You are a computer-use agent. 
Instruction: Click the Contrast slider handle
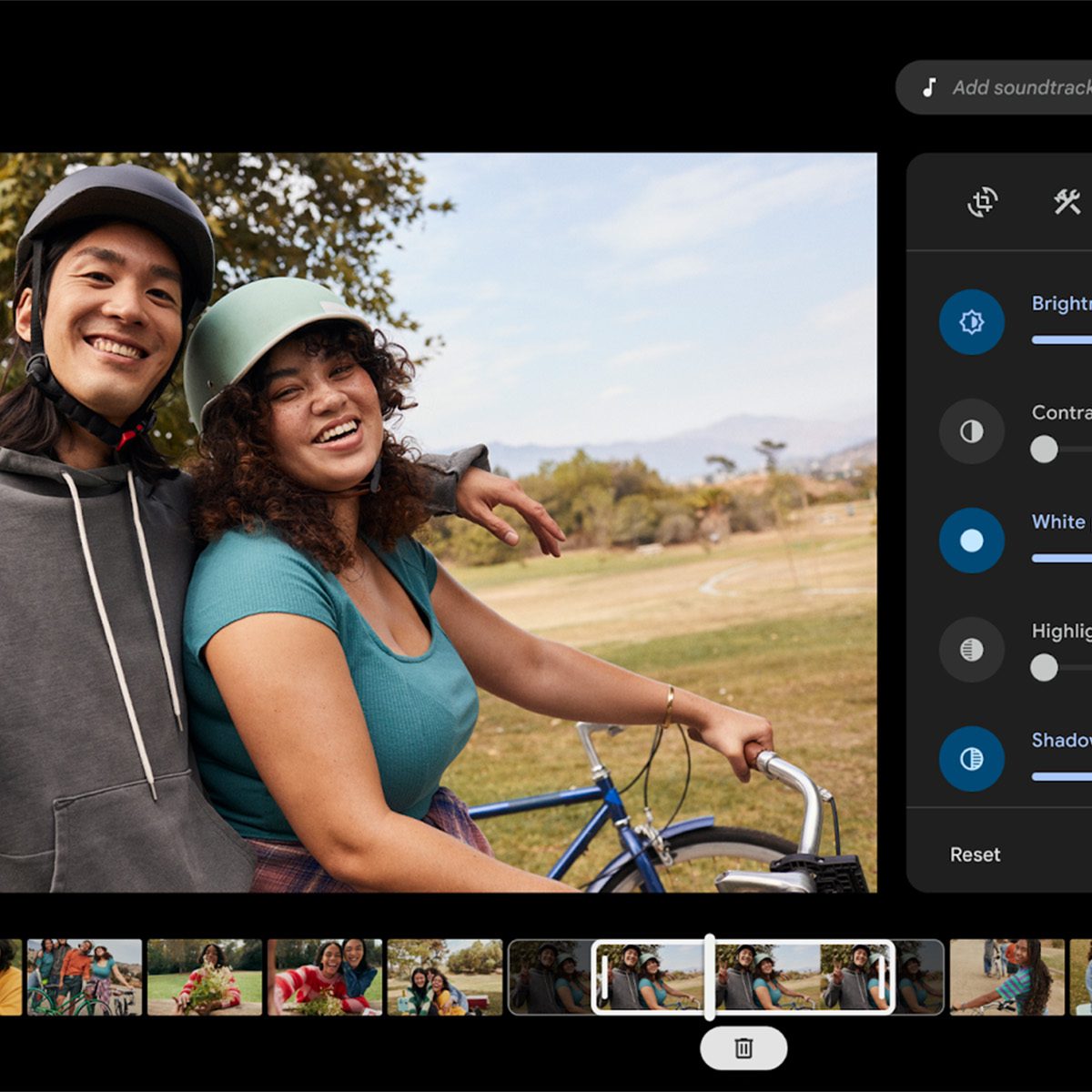point(1044,449)
